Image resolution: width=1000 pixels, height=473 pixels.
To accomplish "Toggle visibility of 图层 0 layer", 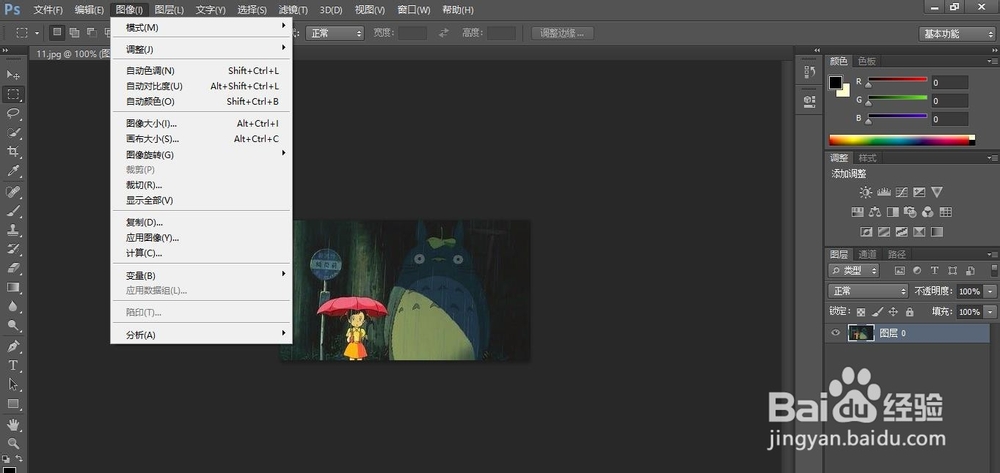I will tap(835, 333).
